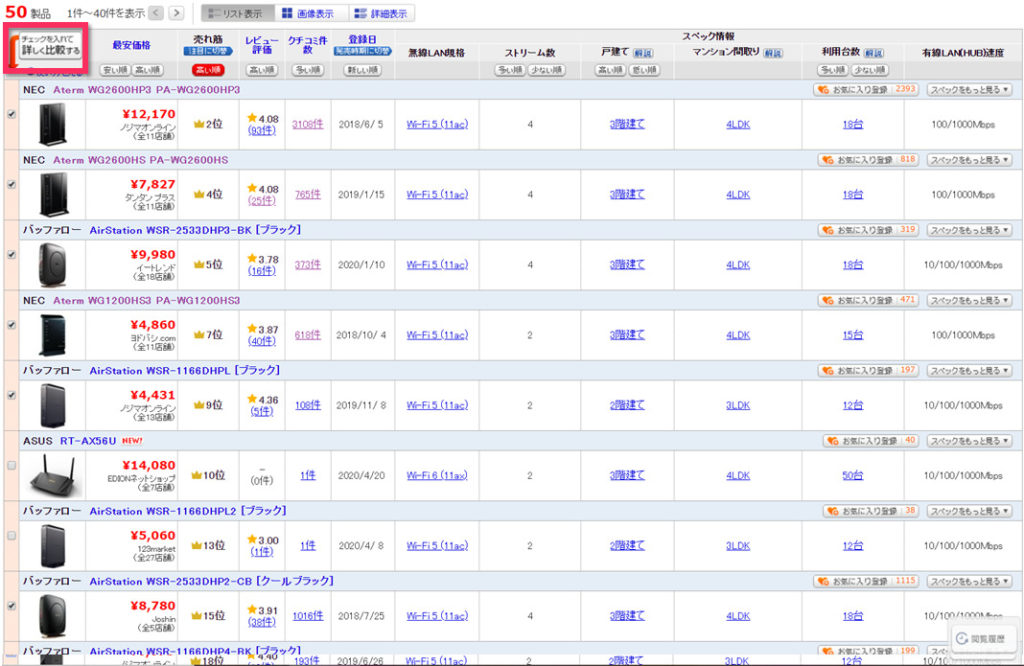Sort クチコミ件数 by 多い順
Viewport: 1024px width, 666px height.
(x=308, y=70)
